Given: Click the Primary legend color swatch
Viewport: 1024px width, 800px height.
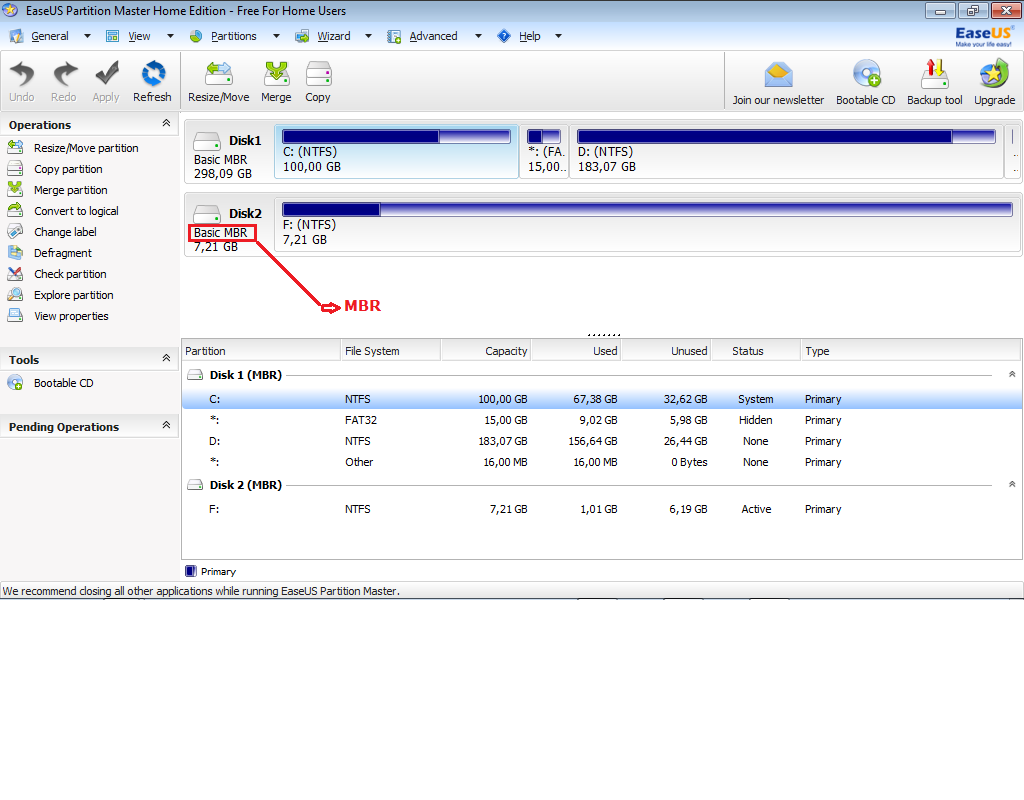Looking at the screenshot, I should click(x=191, y=571).
